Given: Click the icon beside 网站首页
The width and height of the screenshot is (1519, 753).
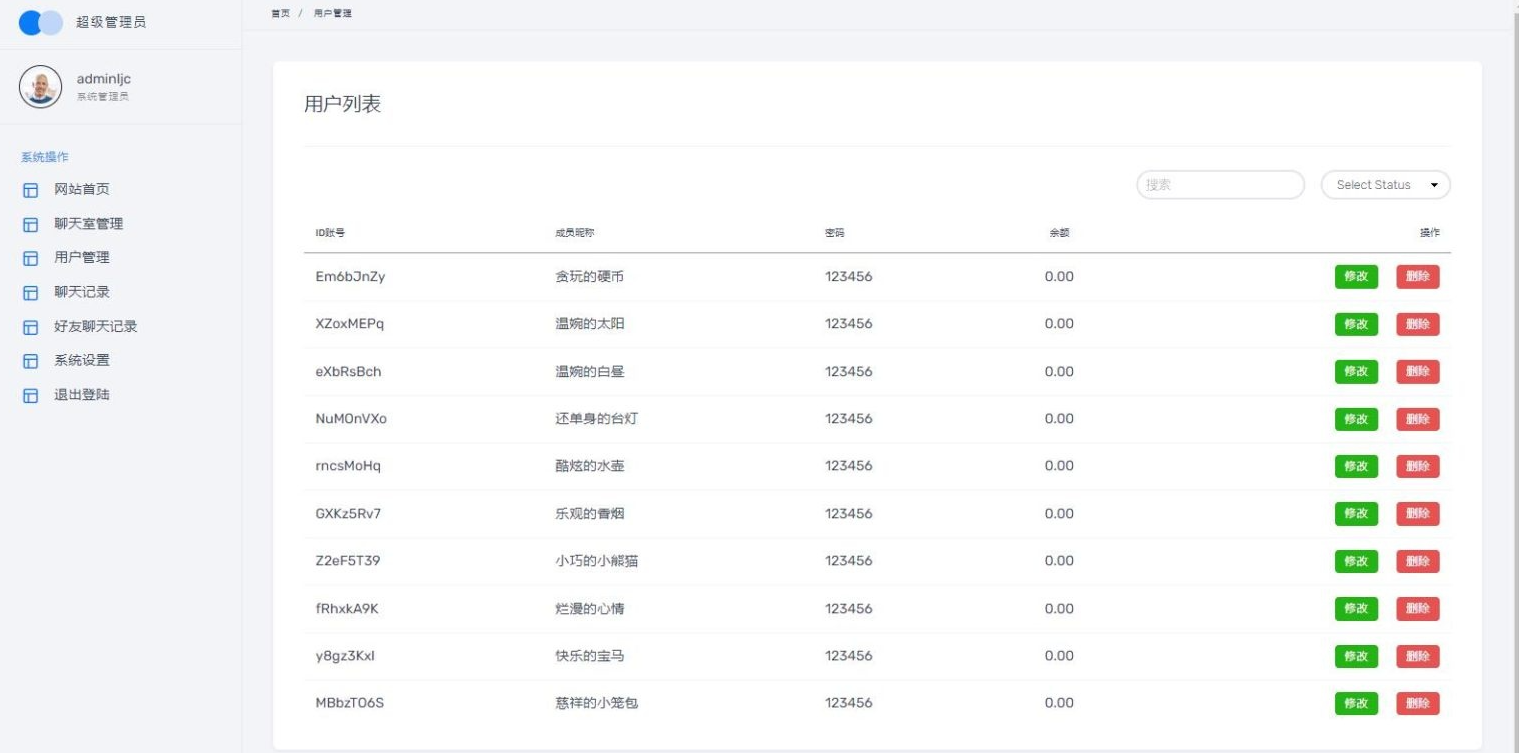Looking at the screenshot, I should (x=30, y=190).
